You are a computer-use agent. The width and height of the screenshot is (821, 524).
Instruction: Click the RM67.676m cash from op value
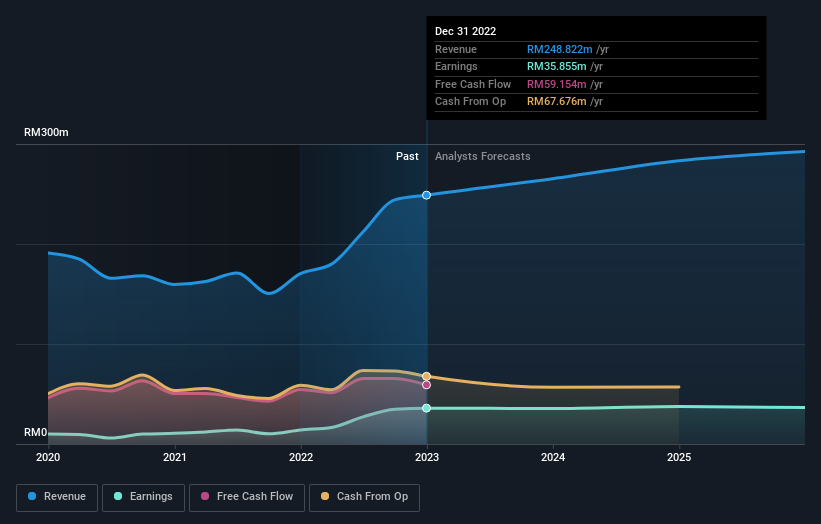556,102
